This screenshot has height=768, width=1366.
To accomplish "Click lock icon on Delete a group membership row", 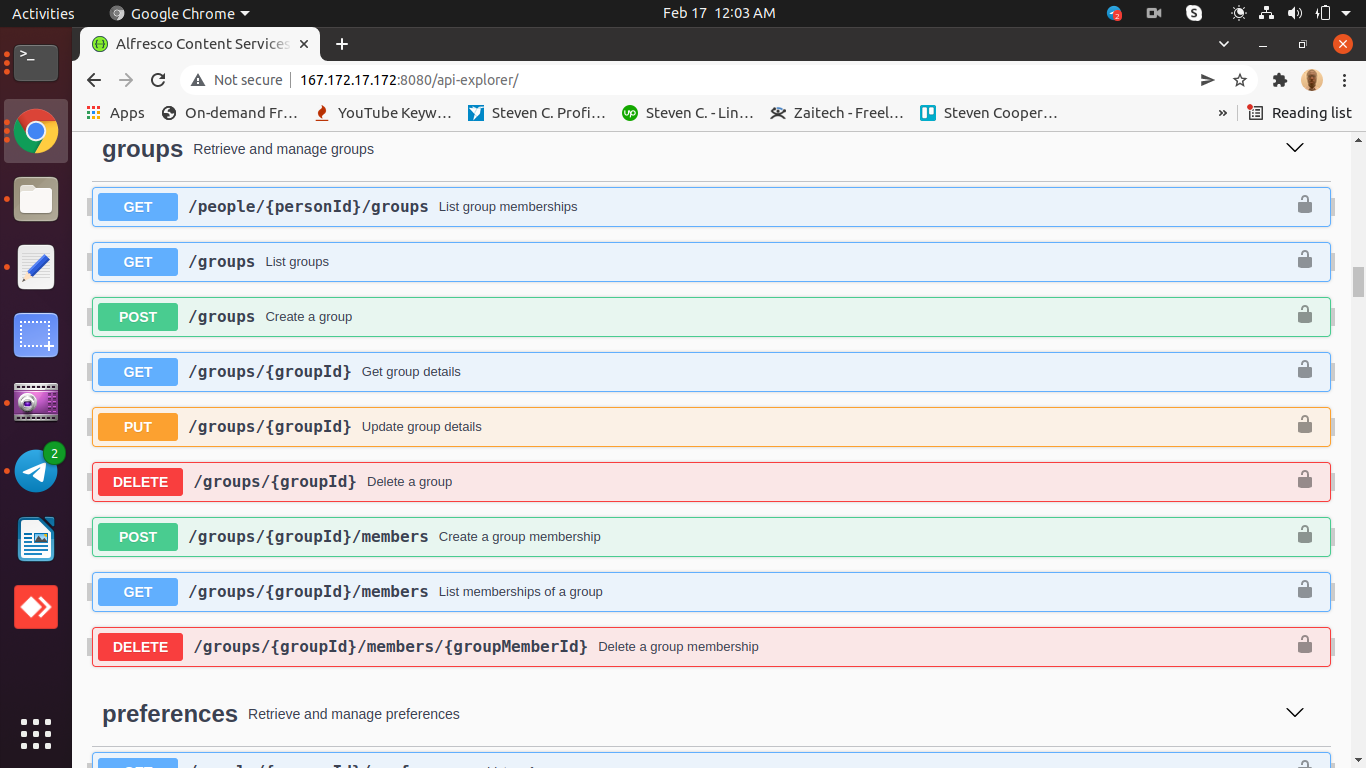I will click(1304, 645).
